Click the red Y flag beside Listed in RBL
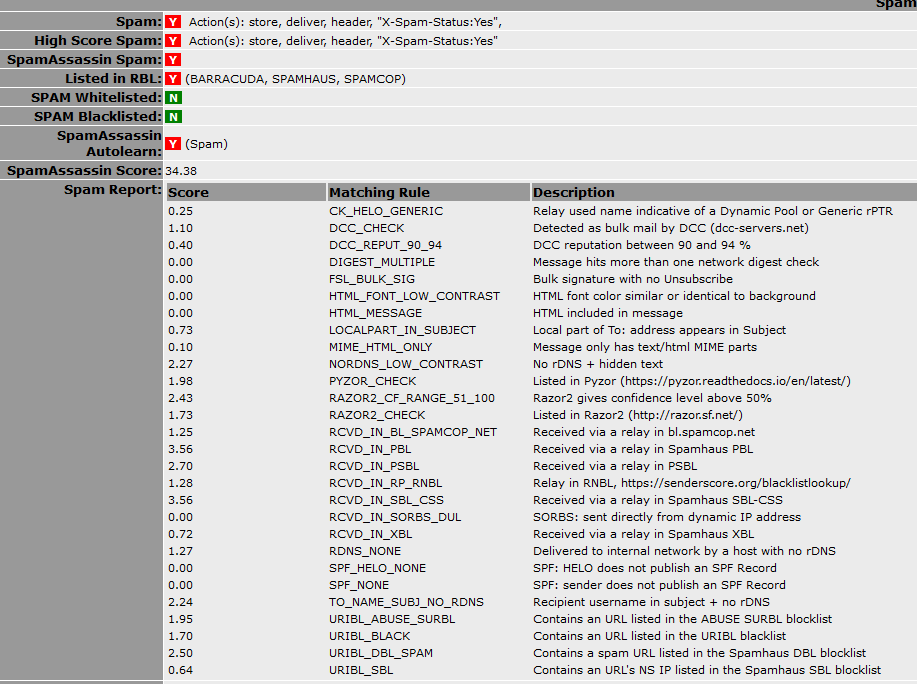 pyautogui.click(x=173, y=79)
